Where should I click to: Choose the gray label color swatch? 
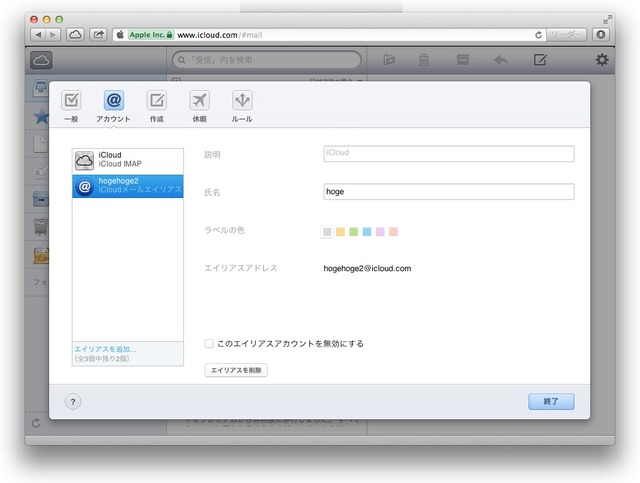tap(327, 232)
